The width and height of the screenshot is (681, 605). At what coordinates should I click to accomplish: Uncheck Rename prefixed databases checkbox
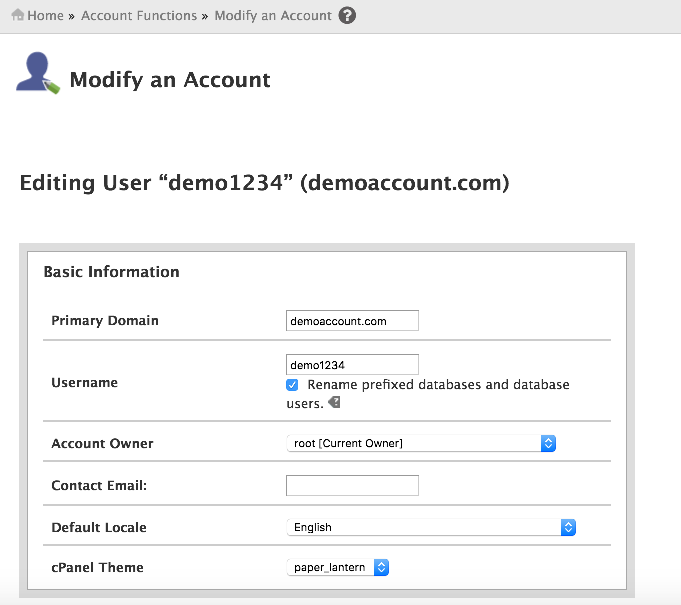click(x=292, y=385)
